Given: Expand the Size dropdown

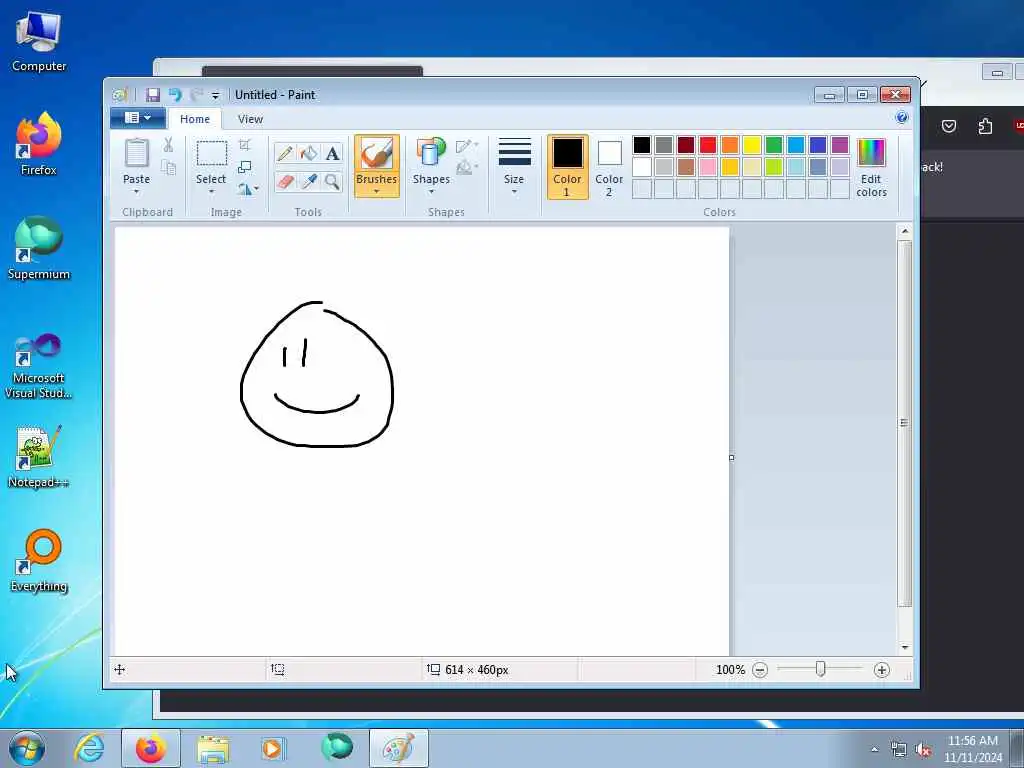Looking at the screenshot, I should pyautogui.click(x=514, y=167).
